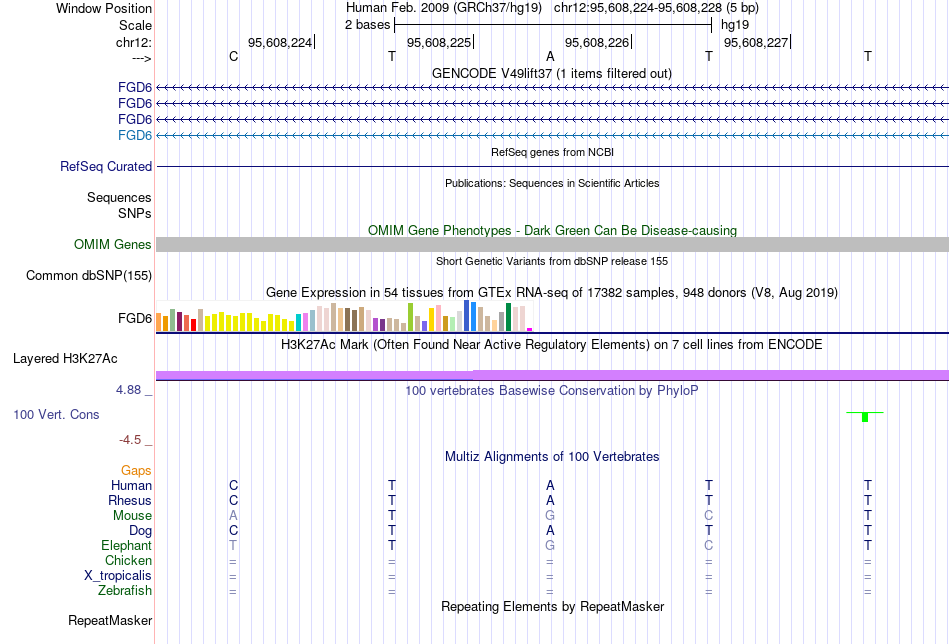
Task: Click the H3K27Ac Mark ENCODE track title
Action: click(551, 345)
